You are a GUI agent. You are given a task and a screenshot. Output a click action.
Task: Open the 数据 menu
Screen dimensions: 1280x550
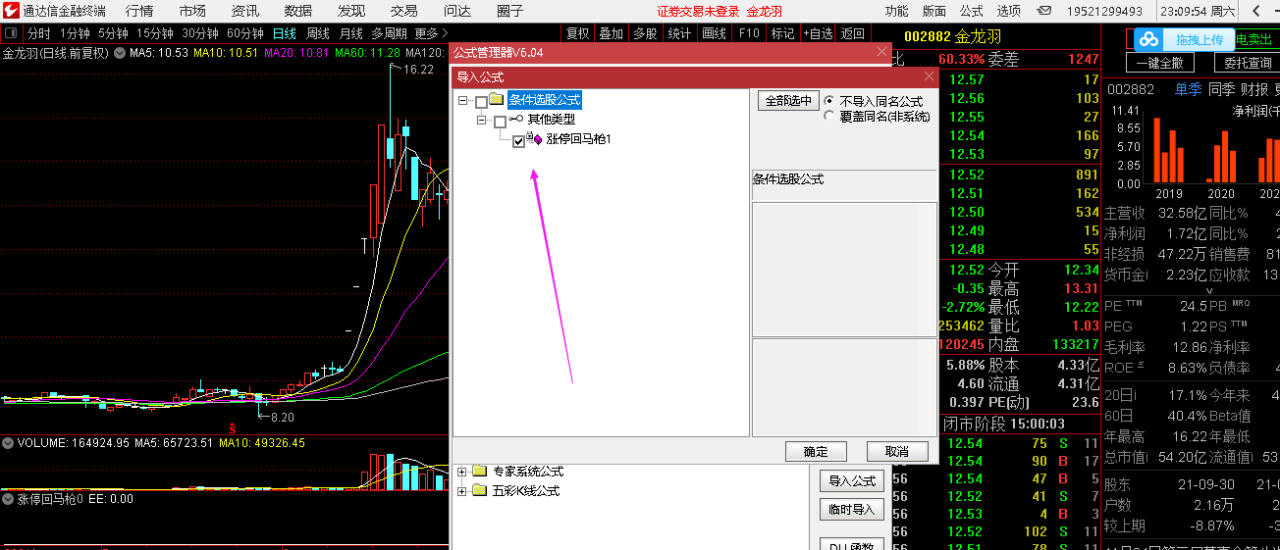point(298,11)
